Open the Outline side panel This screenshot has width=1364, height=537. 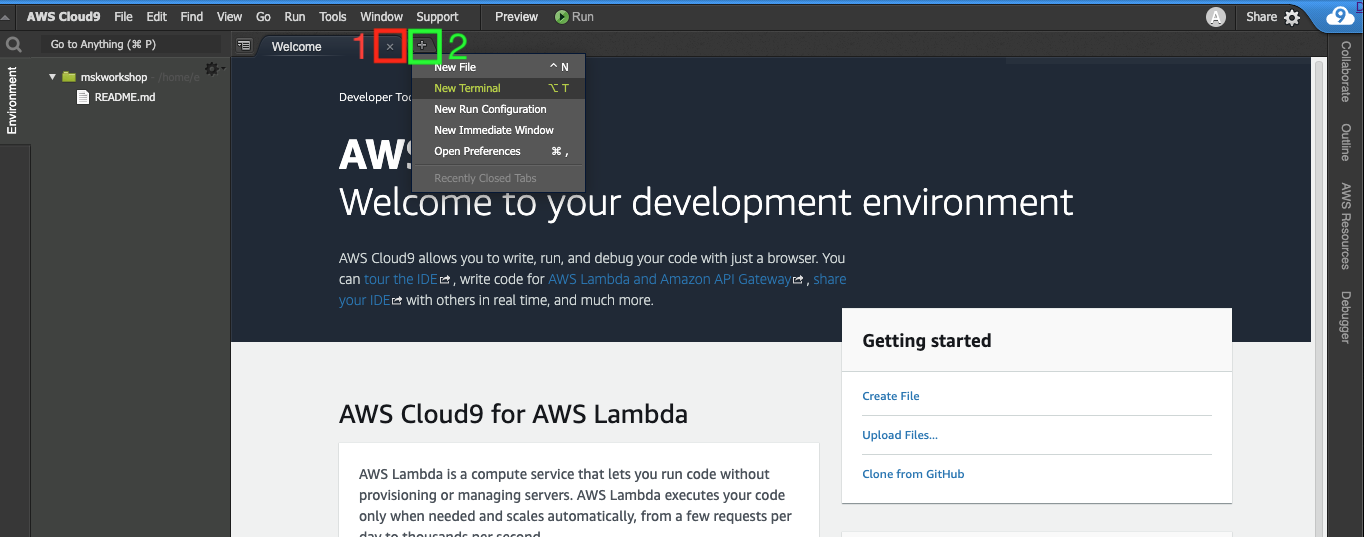click(1346, 142)
